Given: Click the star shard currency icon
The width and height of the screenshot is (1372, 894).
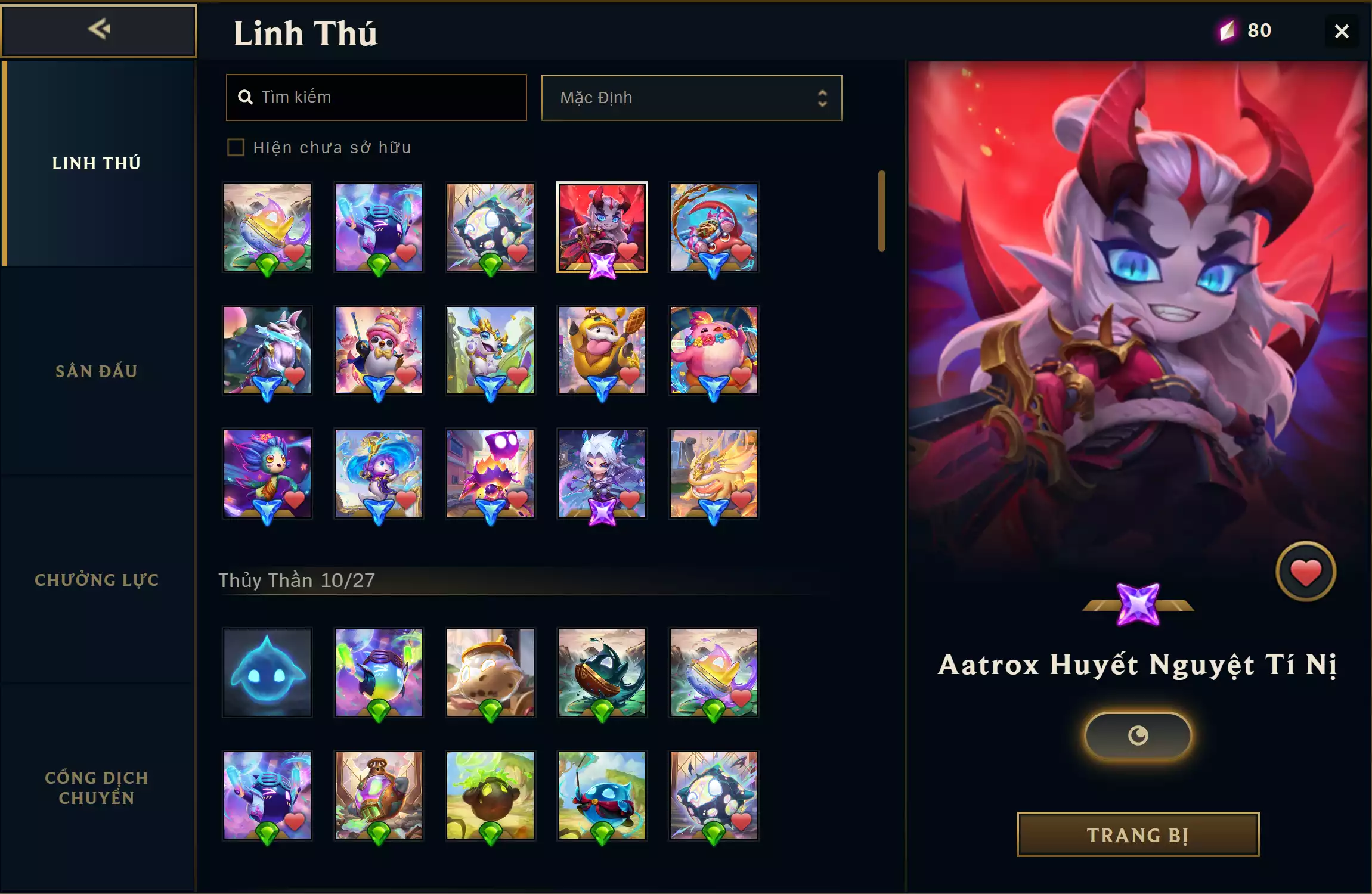Looking at the screenshot, I should pyautogui.click(x=1227, y=30).
